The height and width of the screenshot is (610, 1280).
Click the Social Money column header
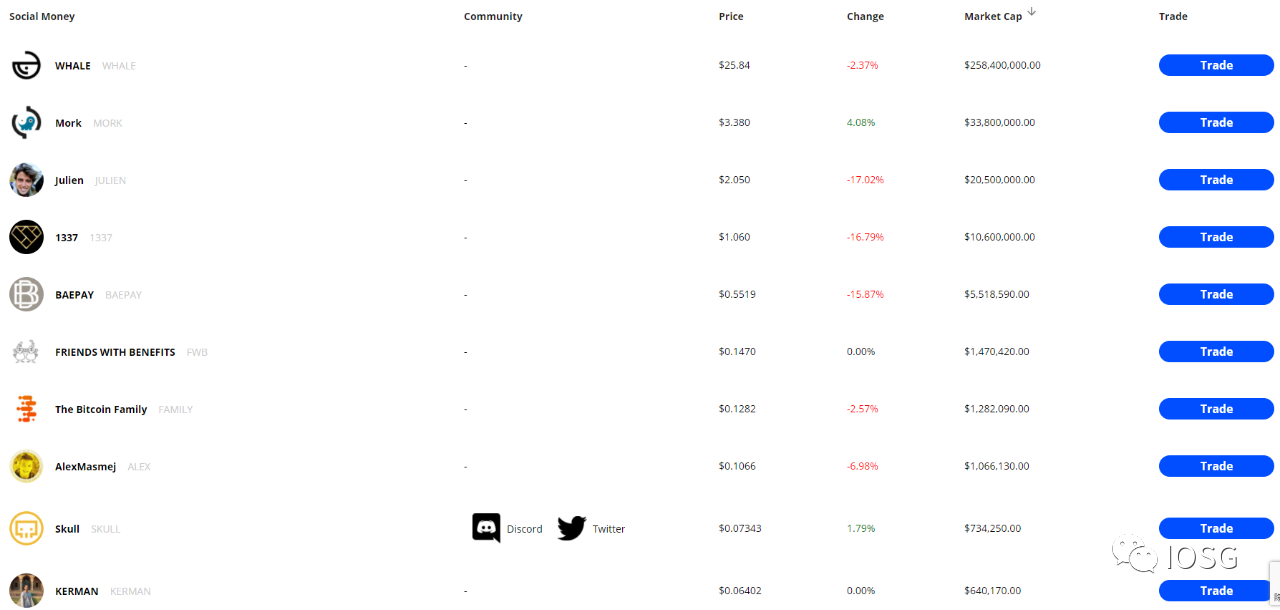pos(42,16)
